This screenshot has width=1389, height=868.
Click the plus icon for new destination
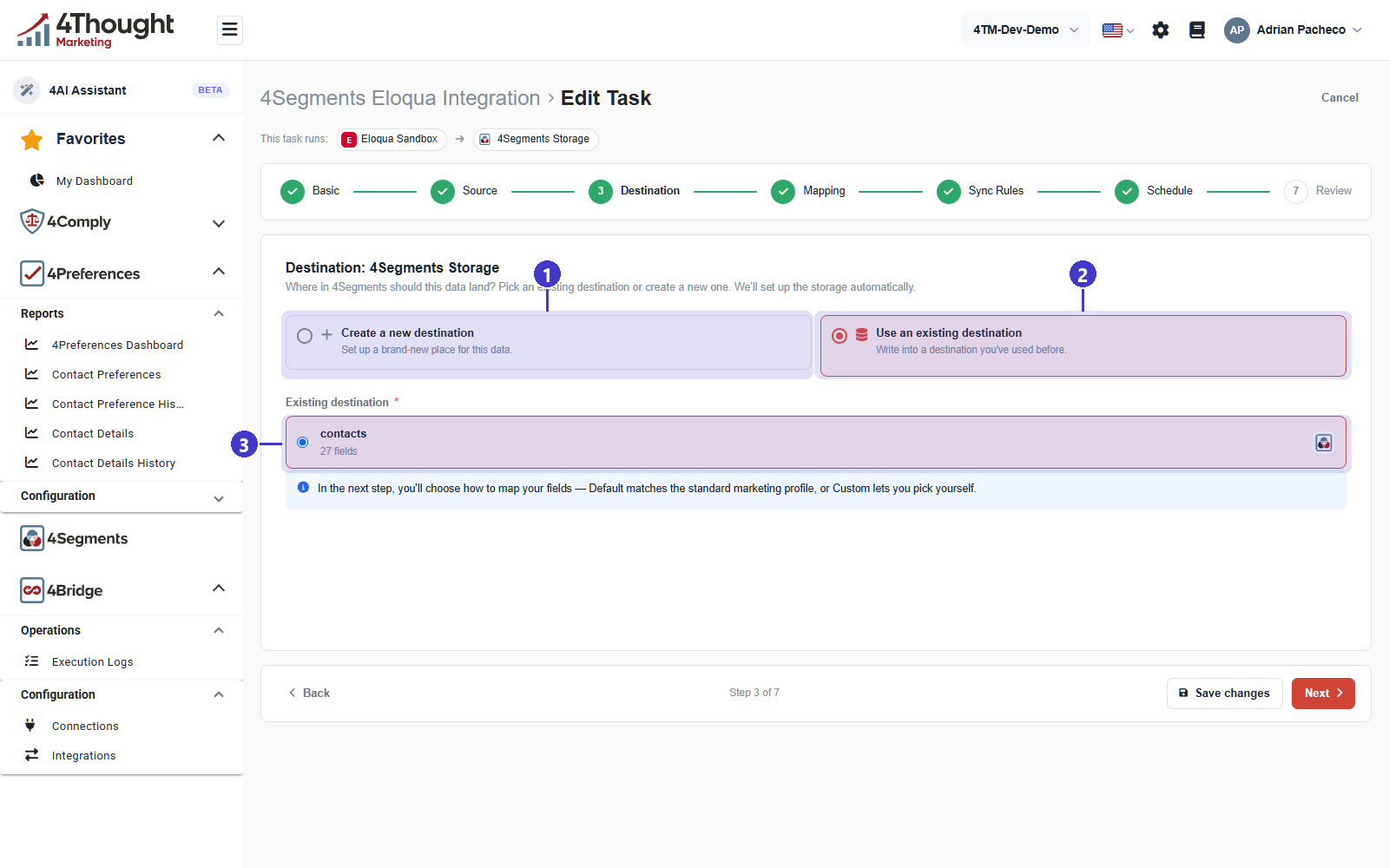coord(327,334)
